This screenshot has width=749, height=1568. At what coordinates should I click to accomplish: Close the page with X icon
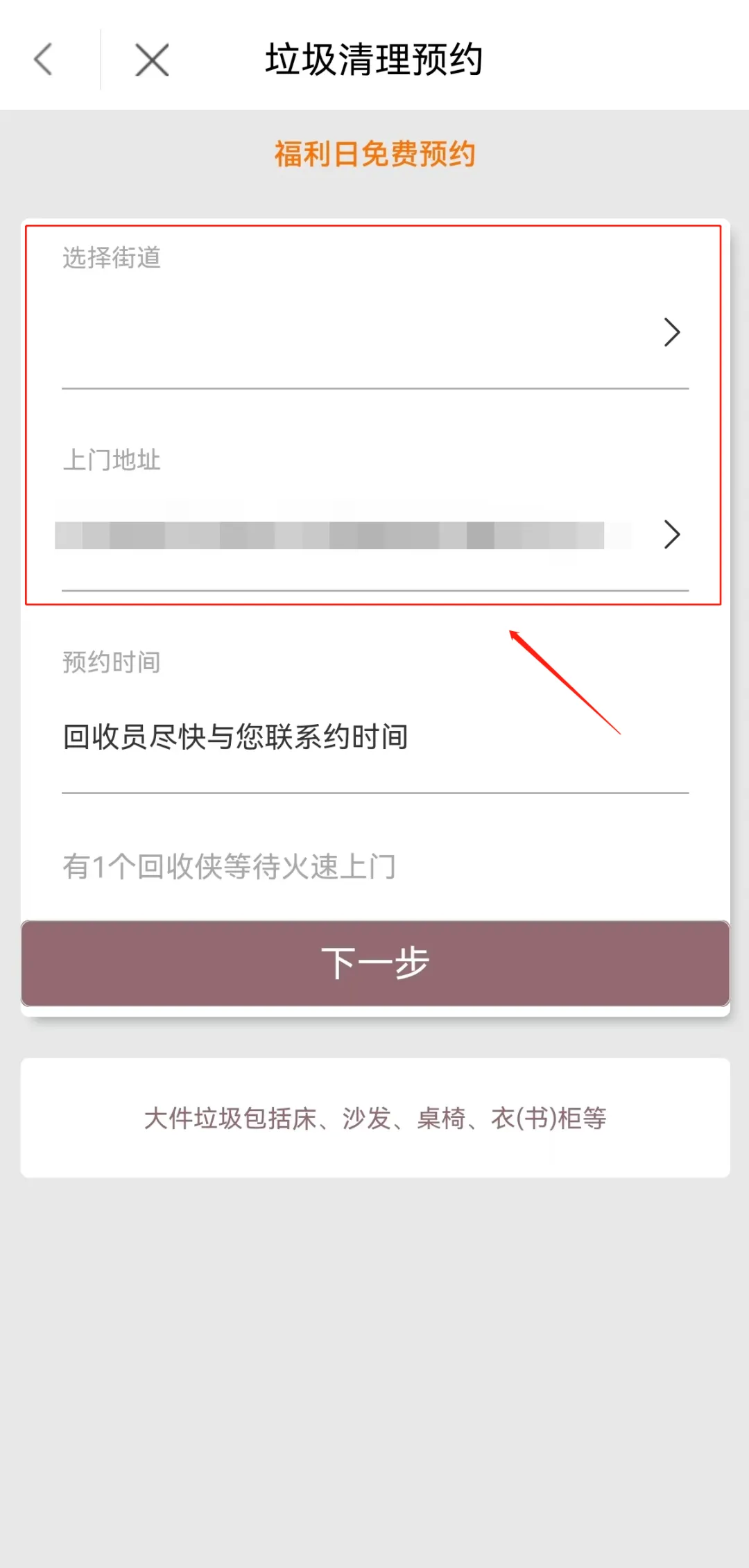pyautogui.click(x=152, y=60)
